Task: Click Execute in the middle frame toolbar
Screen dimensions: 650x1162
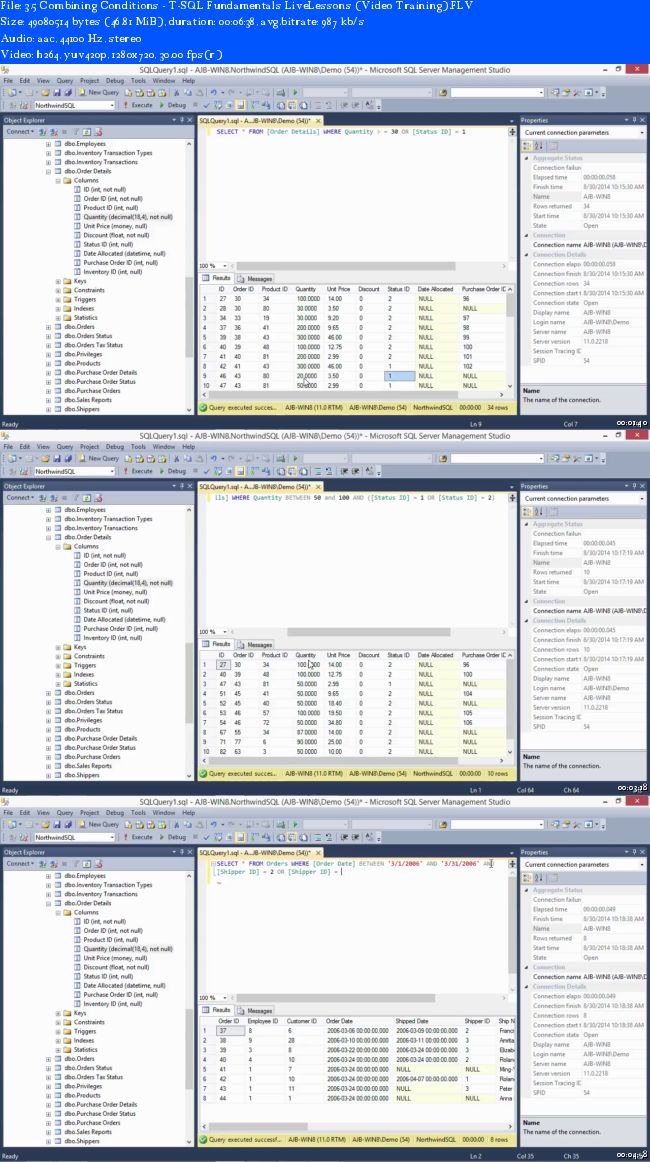Action: coord(139,471)
